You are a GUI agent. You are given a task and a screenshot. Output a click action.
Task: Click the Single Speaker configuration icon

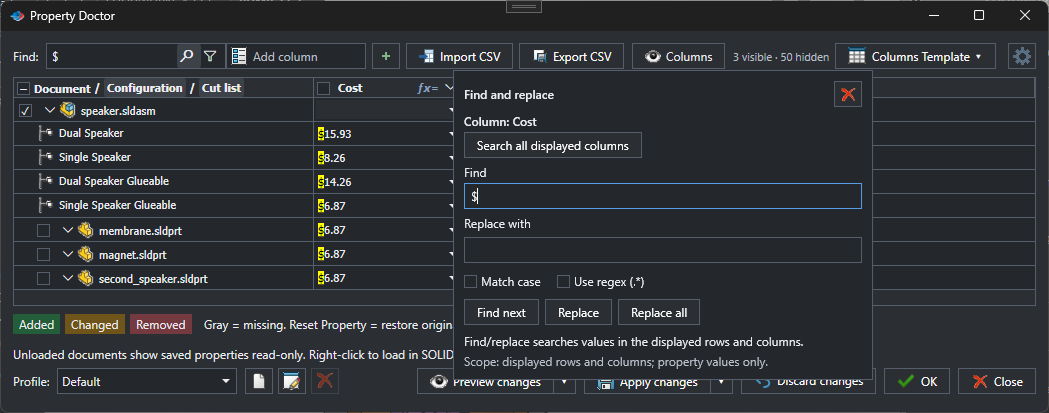(46, 157)
